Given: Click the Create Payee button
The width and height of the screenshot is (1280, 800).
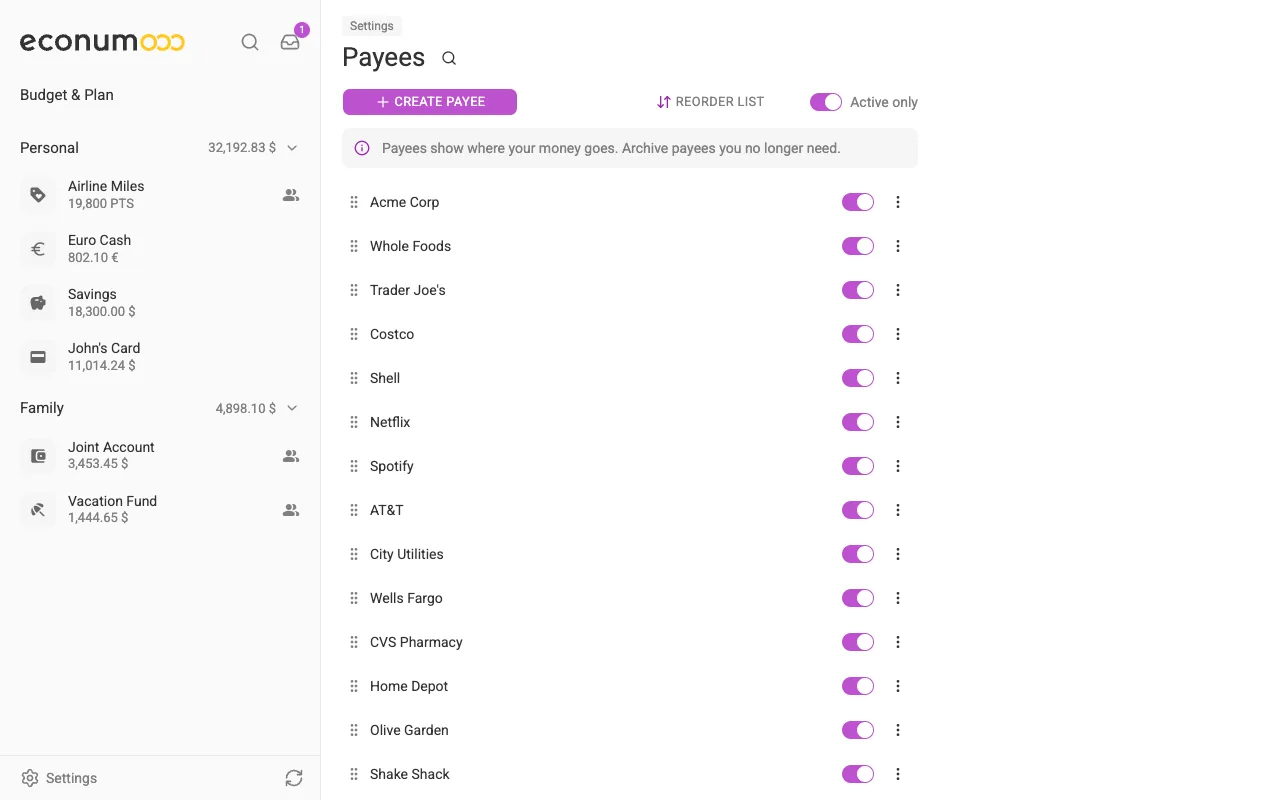Looking at the screenshot, I should pyautogui.click(x=430, y=102).
